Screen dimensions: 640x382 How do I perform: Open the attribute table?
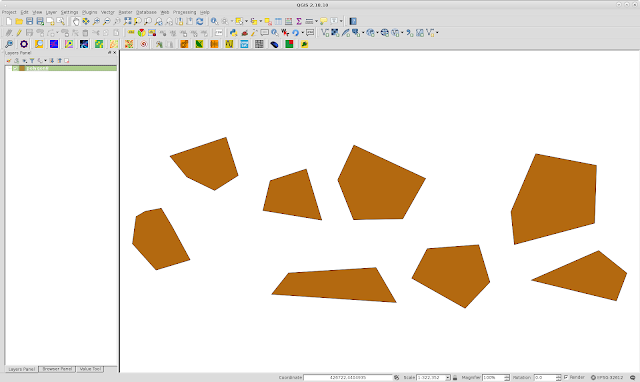(278, 21)
